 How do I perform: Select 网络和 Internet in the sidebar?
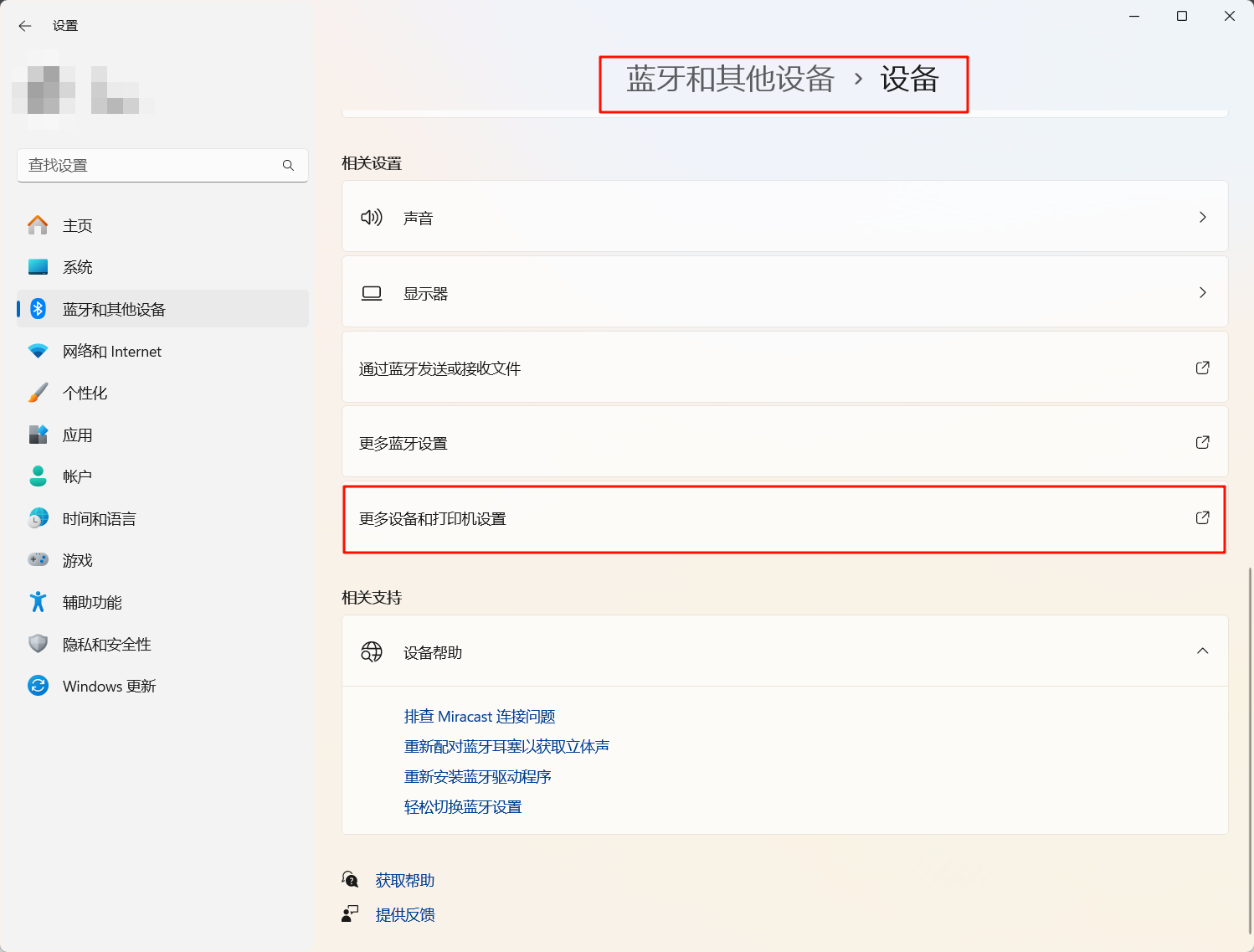coord(162,351)
